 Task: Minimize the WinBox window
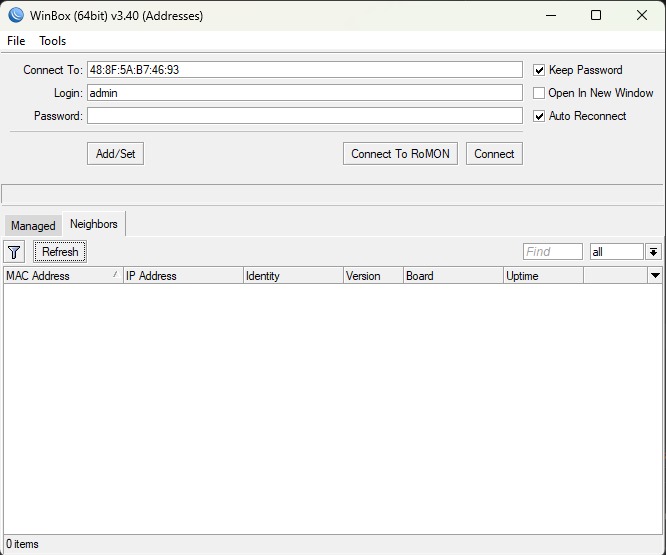551,15
